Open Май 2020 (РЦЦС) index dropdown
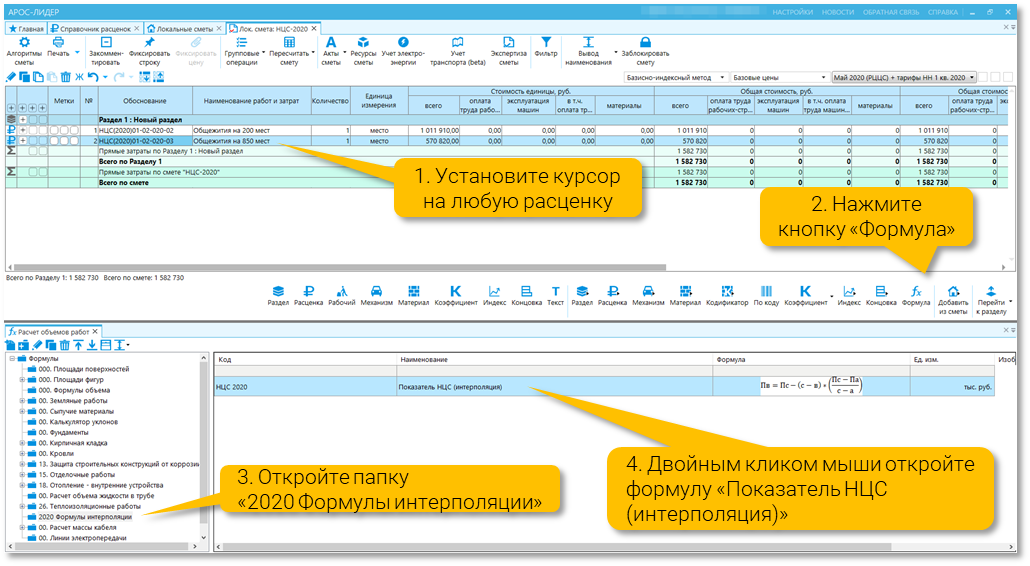The image size is (1030, 566). pos(904,77)
